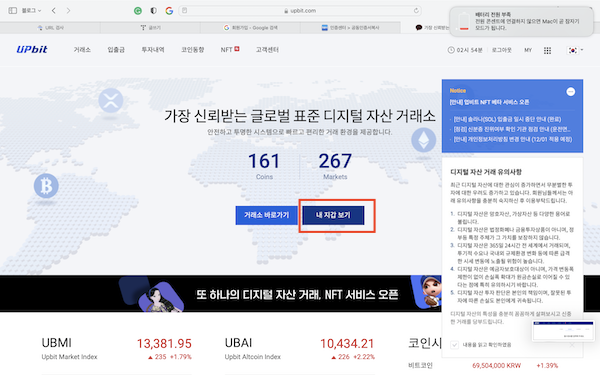Open the nine-dot apps grid icon
The height and width of the screenshot is (375, 600).
pyautogui.click(x=548, y=50)
